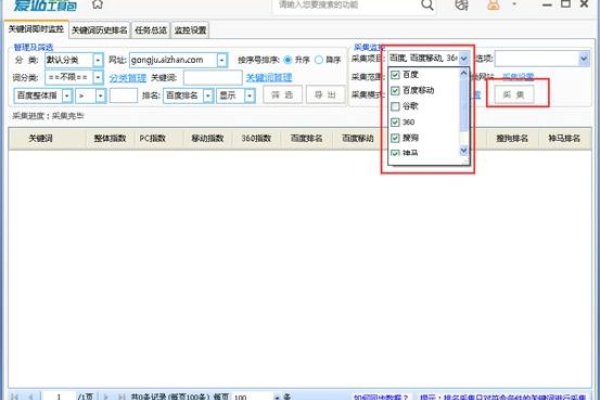Click the 分类管理 link

pyautogui.click(x=128, y=78)
